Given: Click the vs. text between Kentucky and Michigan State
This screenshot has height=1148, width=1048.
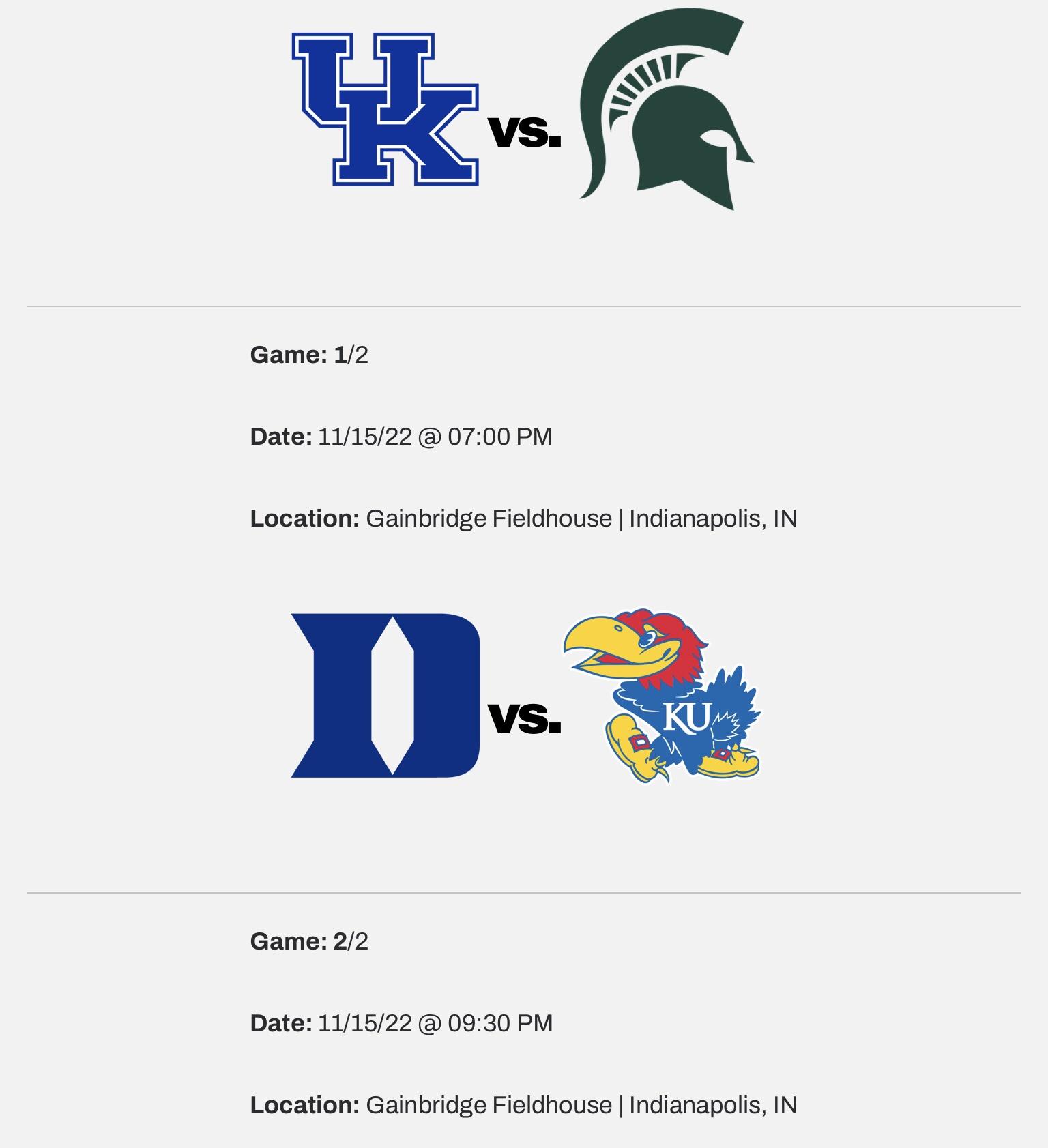Looking at the screenshot, I should [x=525, y=132].
